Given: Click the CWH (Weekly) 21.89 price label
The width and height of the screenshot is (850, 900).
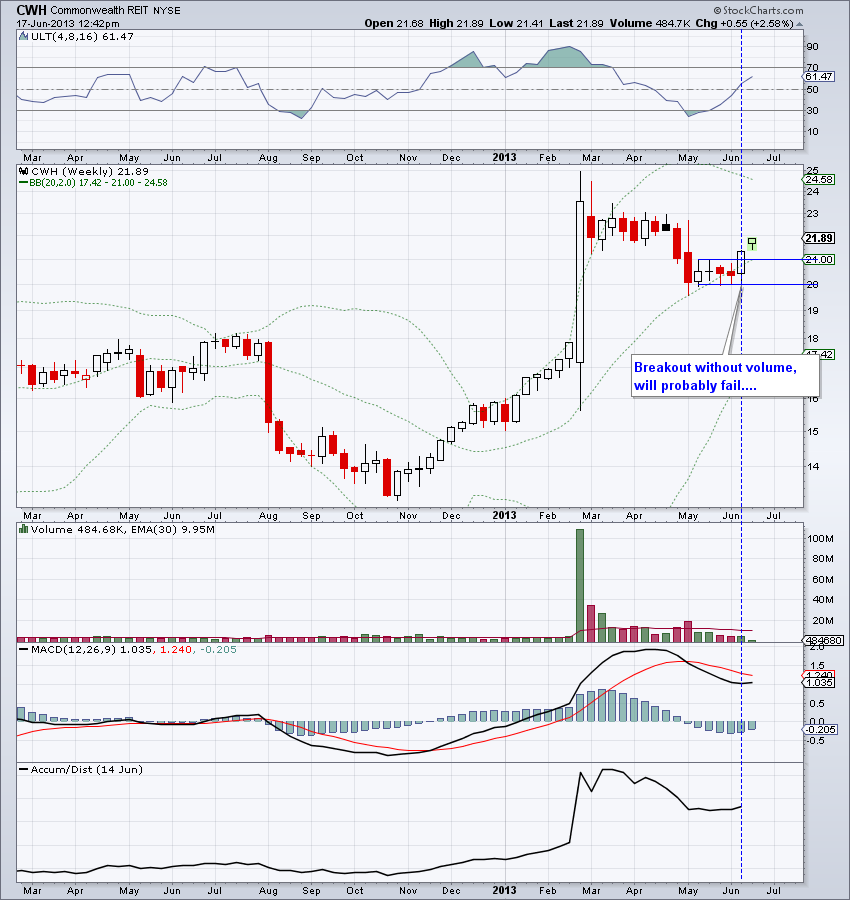Looking at the screenshot, I should click(x=90, y=171).
